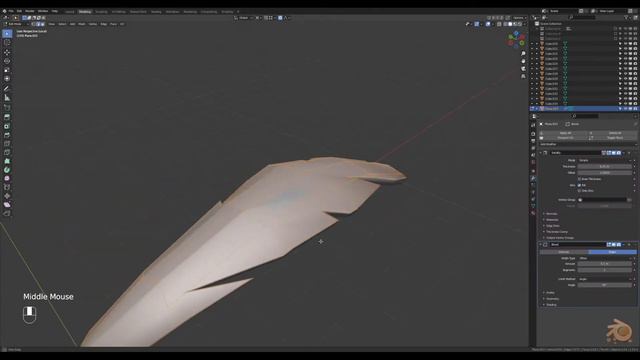
Task: Select the Rotate tool
Action: (7, 61)
